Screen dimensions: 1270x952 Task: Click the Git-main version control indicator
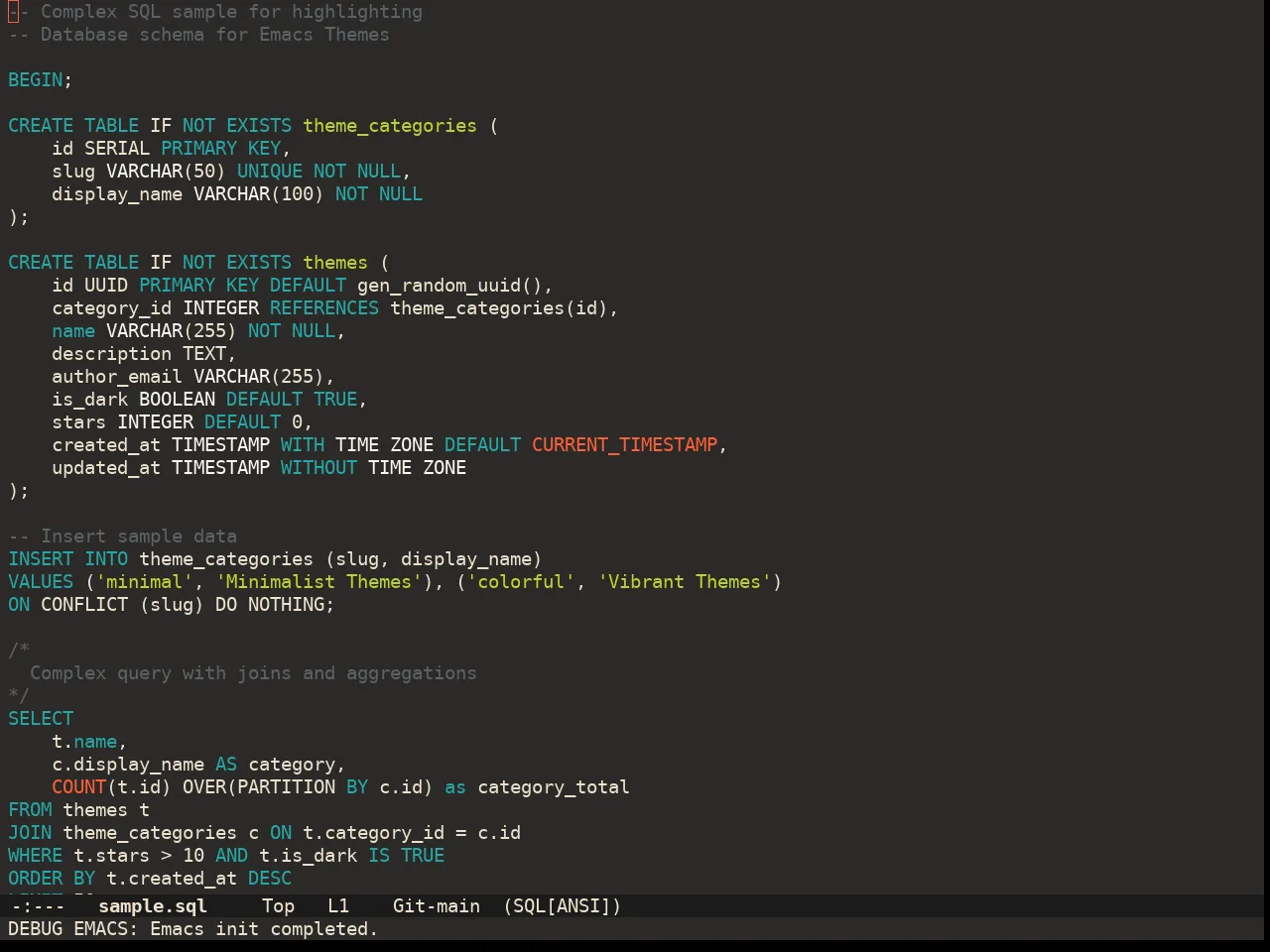[437, 906]
